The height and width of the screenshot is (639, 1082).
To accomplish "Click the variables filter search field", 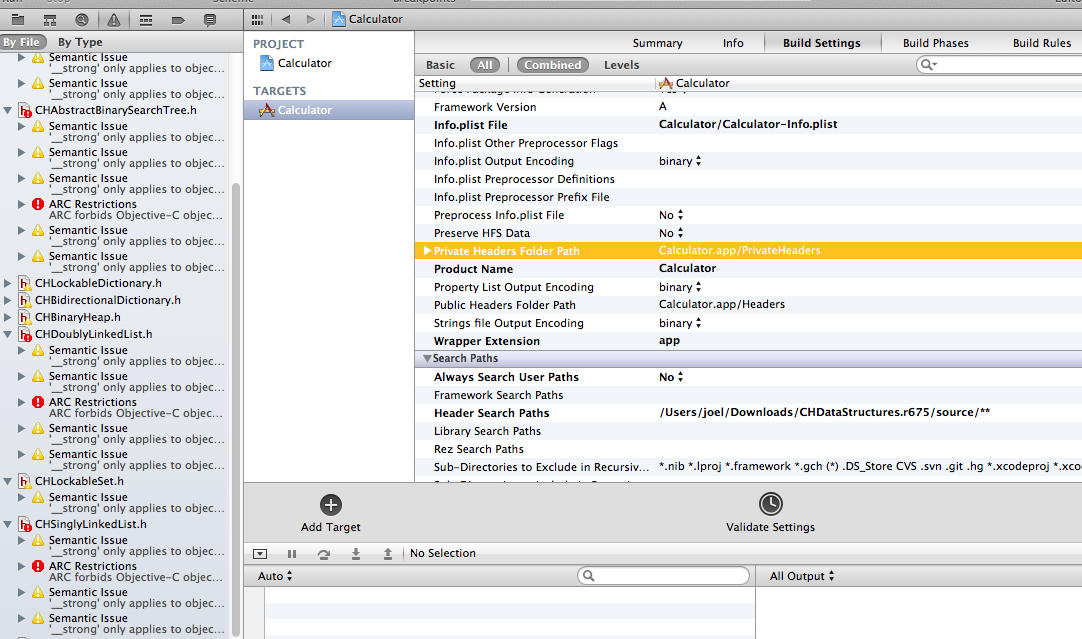I will pos(664,576).
